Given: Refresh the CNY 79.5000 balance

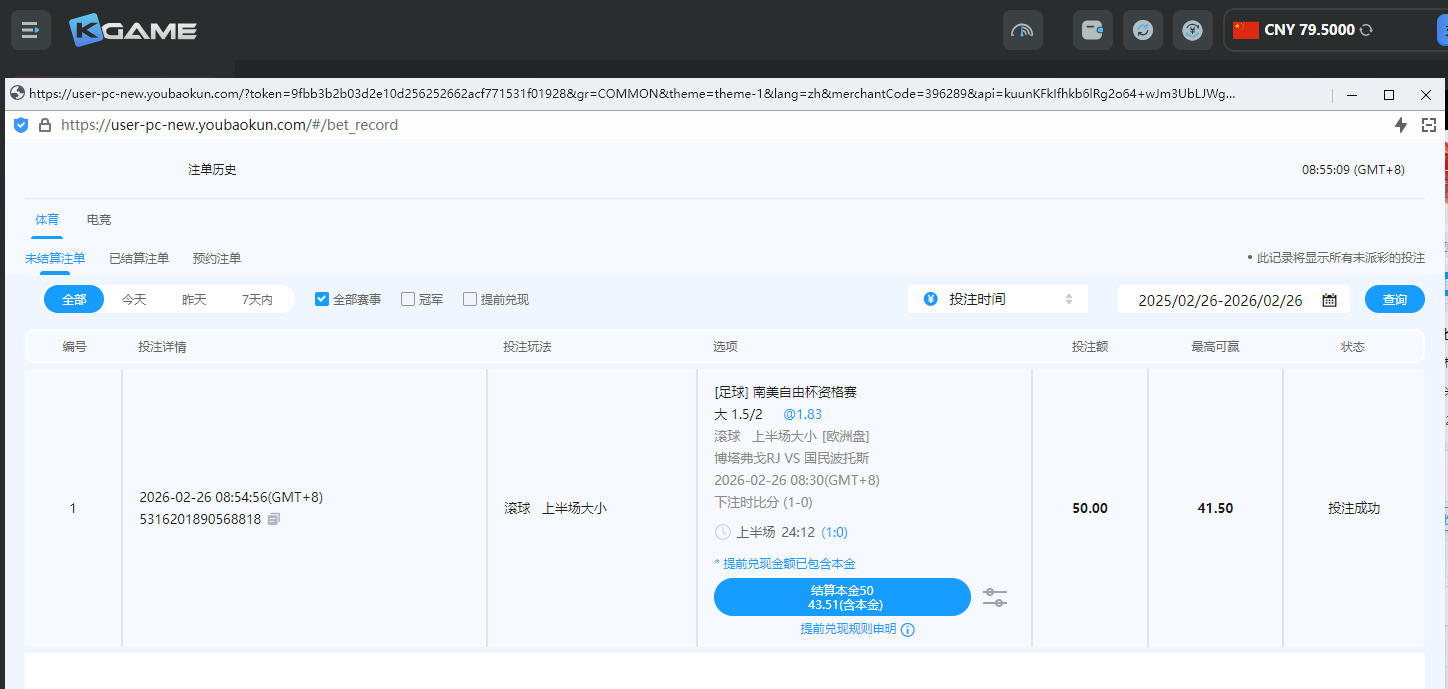Looking at the screenshot, I should pos(1366,30).
